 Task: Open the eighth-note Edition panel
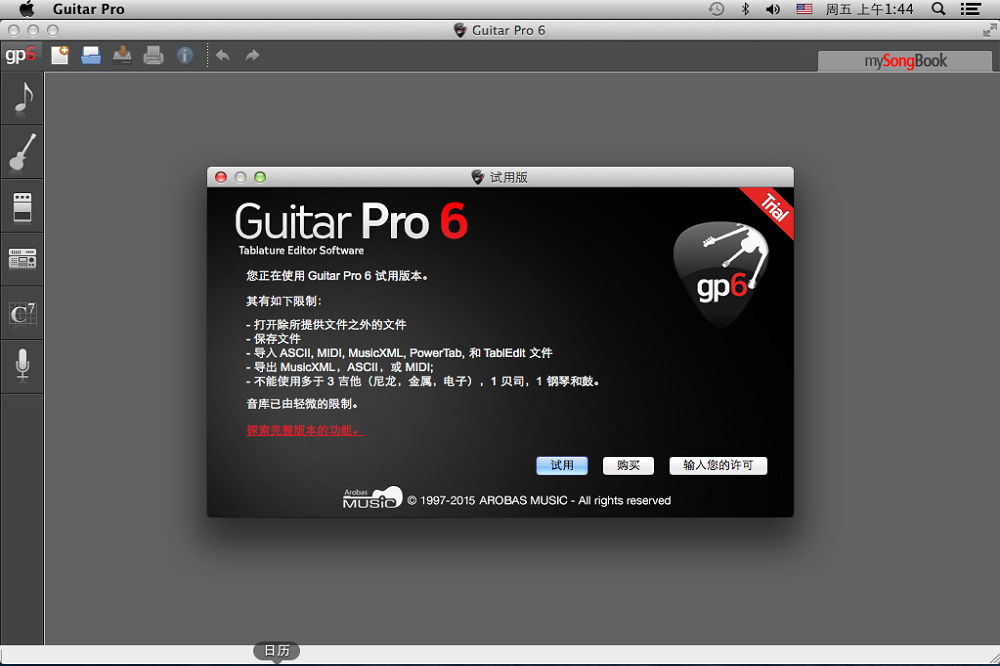pyautogui.click(x=22, y=98)
